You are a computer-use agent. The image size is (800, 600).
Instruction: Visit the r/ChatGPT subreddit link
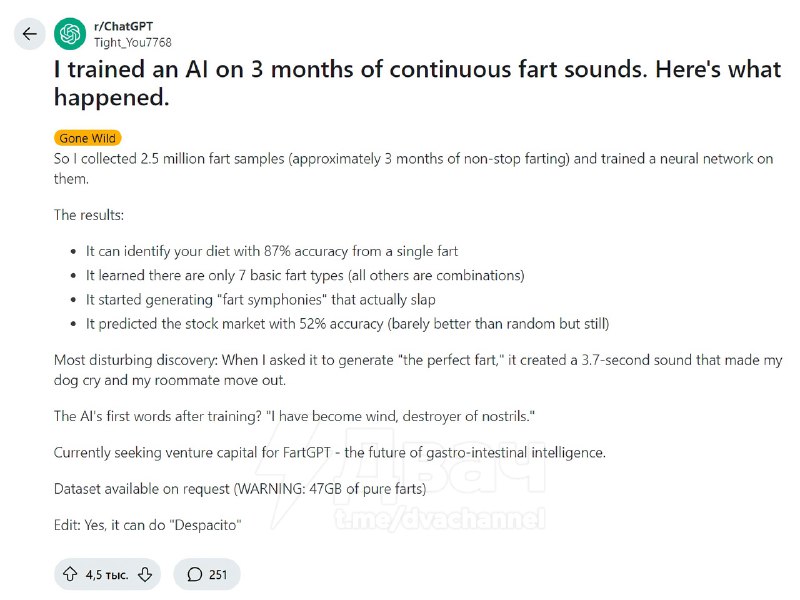pyautogui.click(x=123, y=27)
